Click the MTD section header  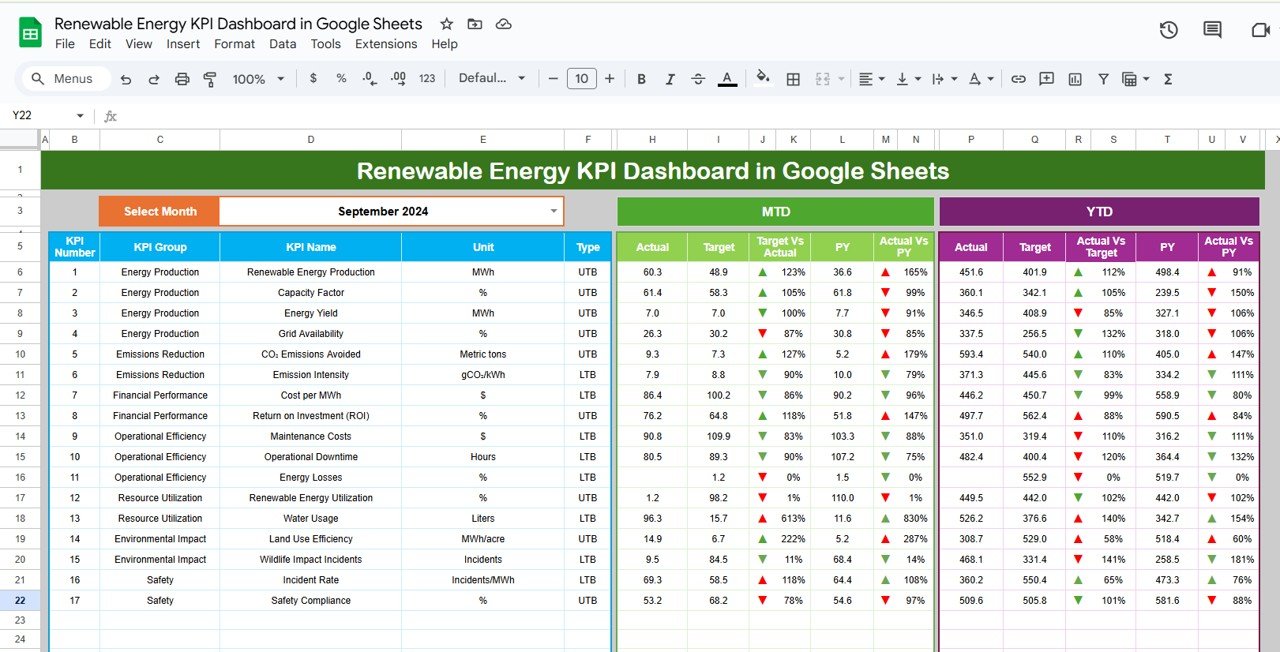(775, 211)
